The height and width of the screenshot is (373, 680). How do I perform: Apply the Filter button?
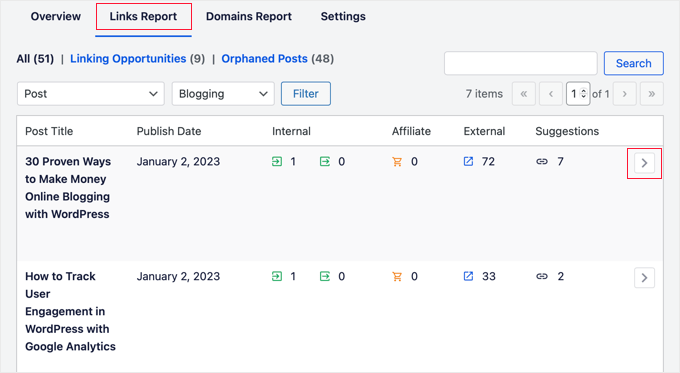pyautogui.click(x=306, y=94)
